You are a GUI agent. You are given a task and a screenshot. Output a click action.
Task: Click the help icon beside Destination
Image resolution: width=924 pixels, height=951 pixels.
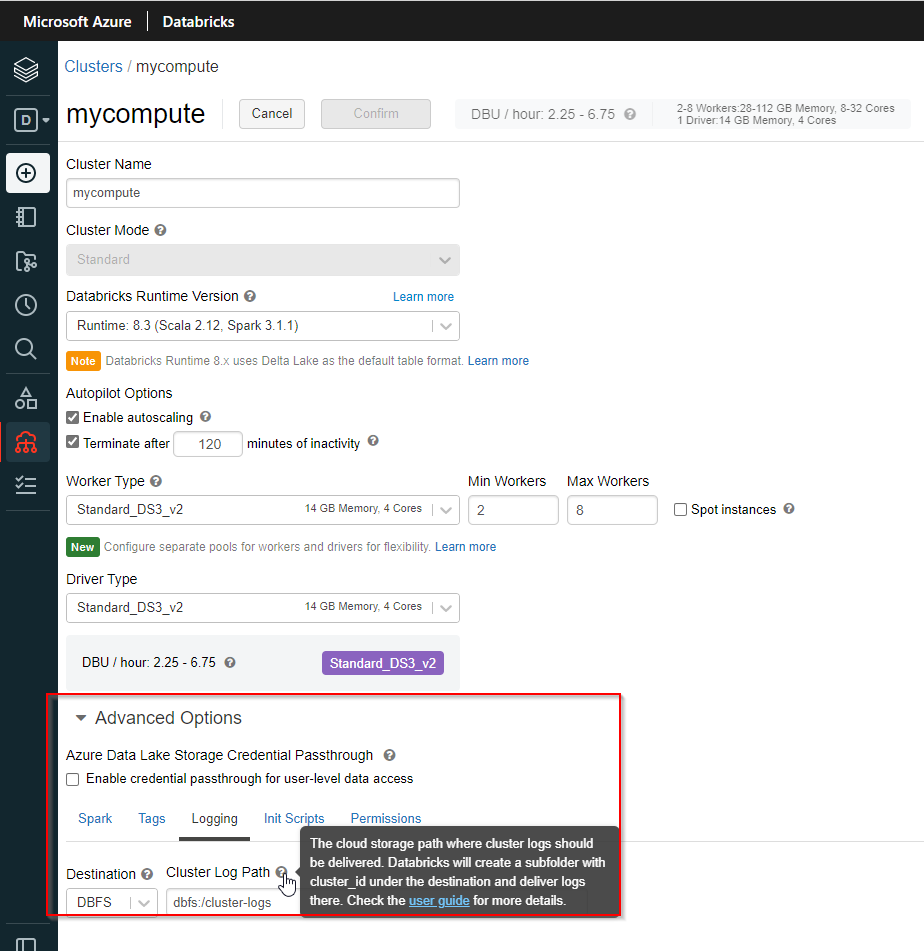click(147, 874)
